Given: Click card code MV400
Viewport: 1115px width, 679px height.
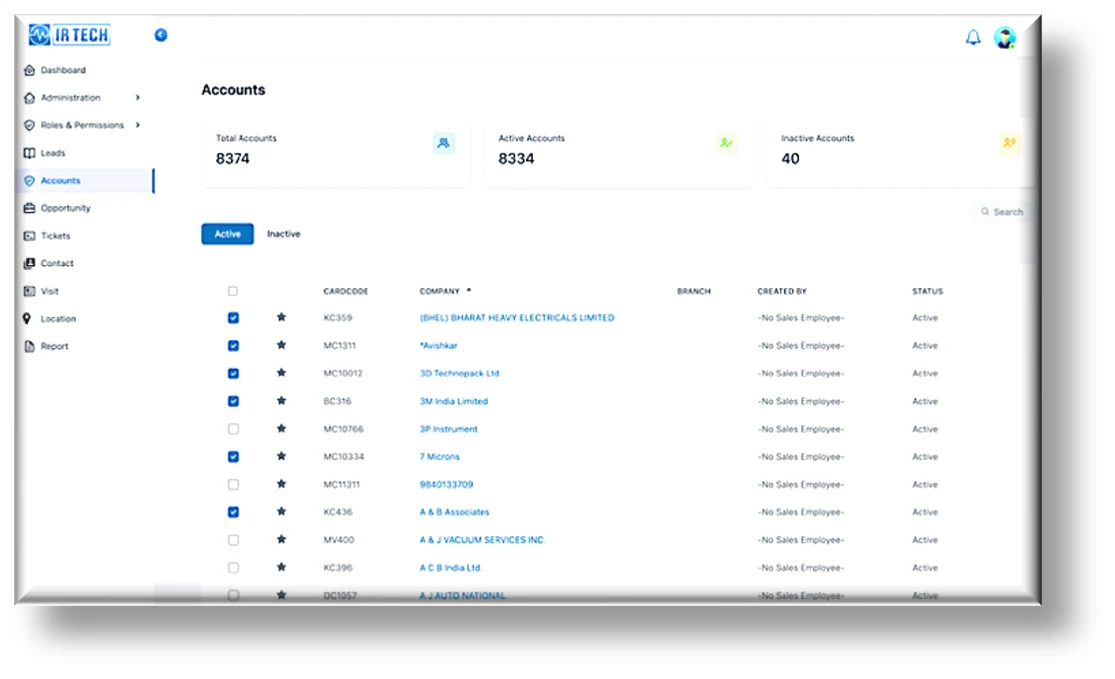Looking at the screenshot, I should pos(338,540).
